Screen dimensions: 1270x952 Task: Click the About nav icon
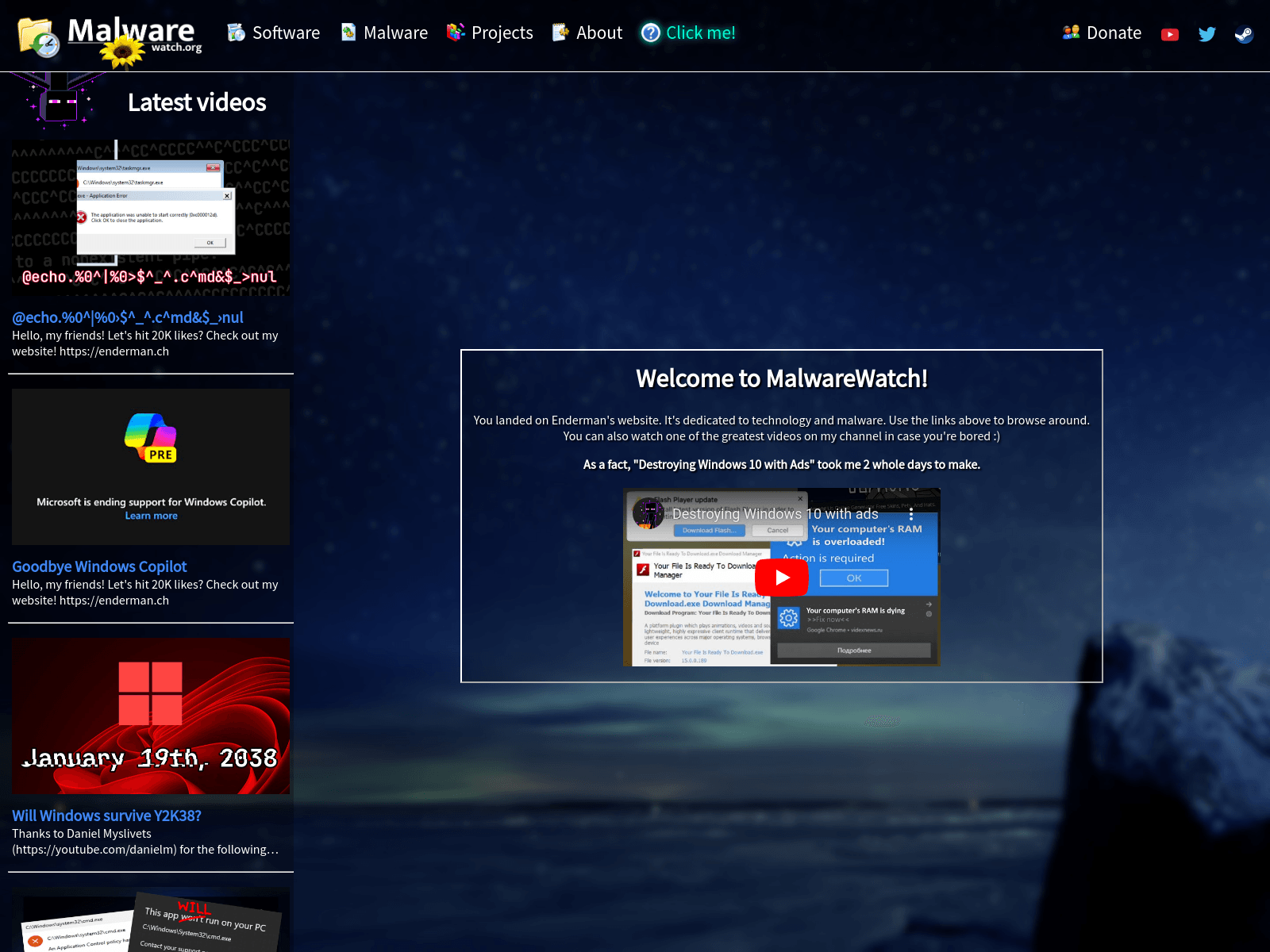[561, 33]
